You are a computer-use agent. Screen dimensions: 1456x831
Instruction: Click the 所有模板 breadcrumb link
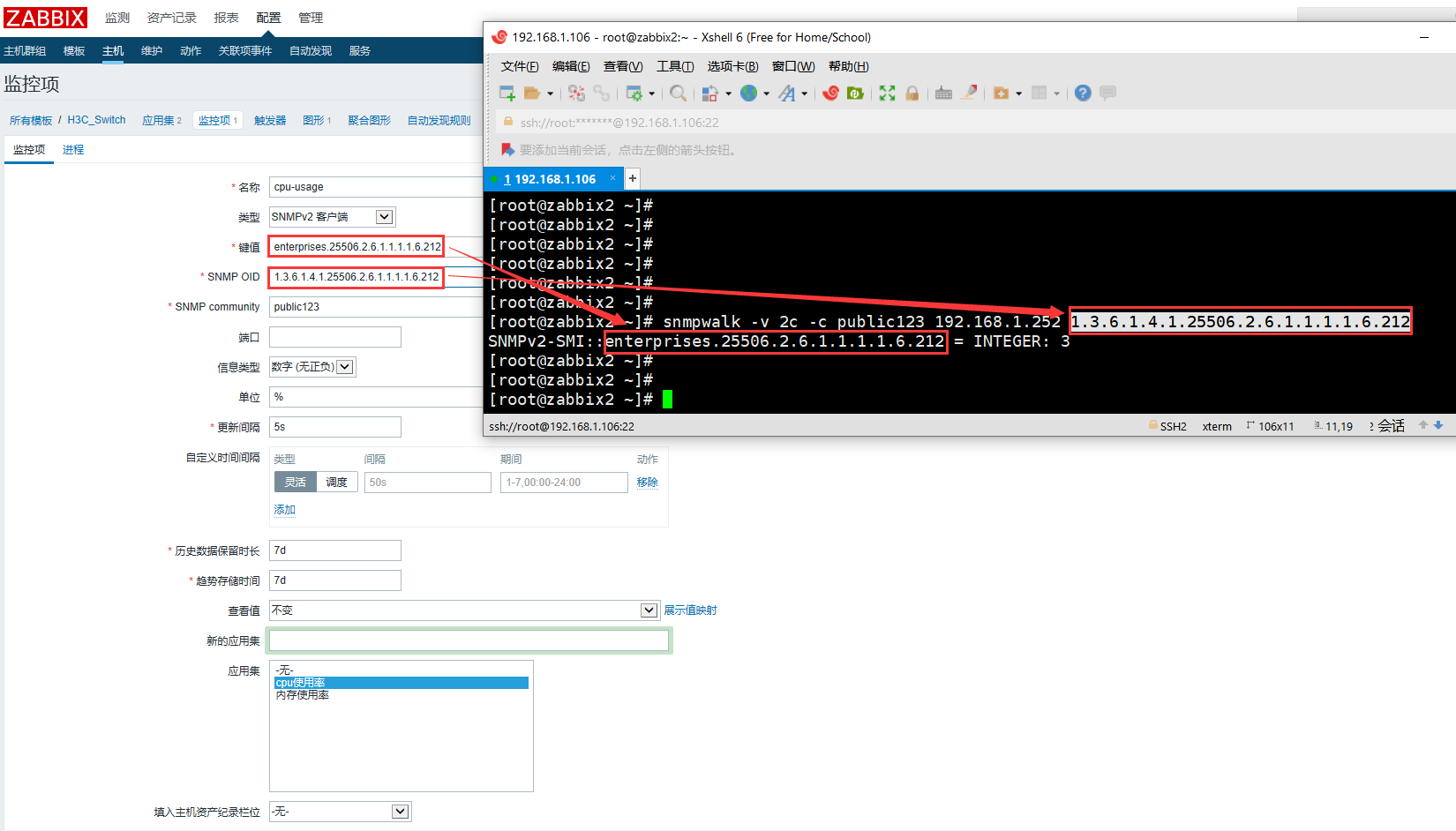(31, 120)
